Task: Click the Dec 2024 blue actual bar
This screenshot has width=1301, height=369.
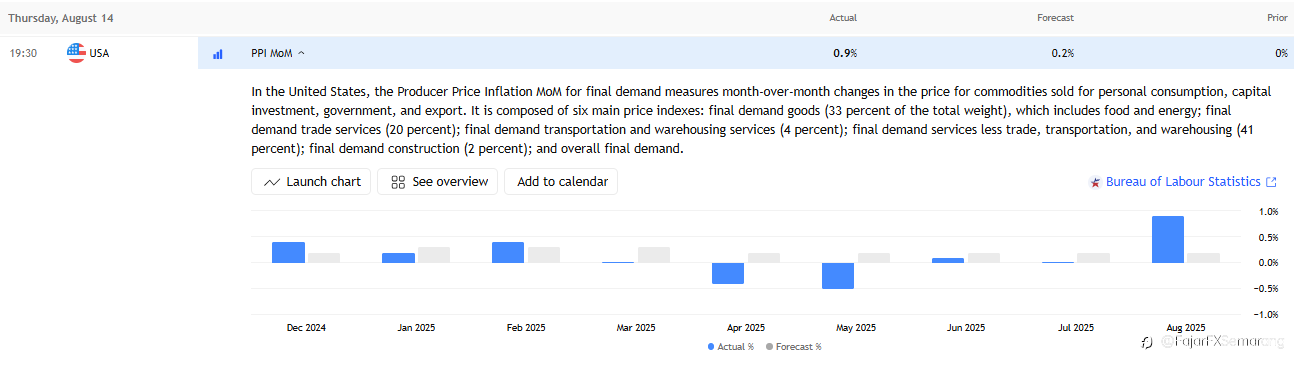Action: point(288,252)
